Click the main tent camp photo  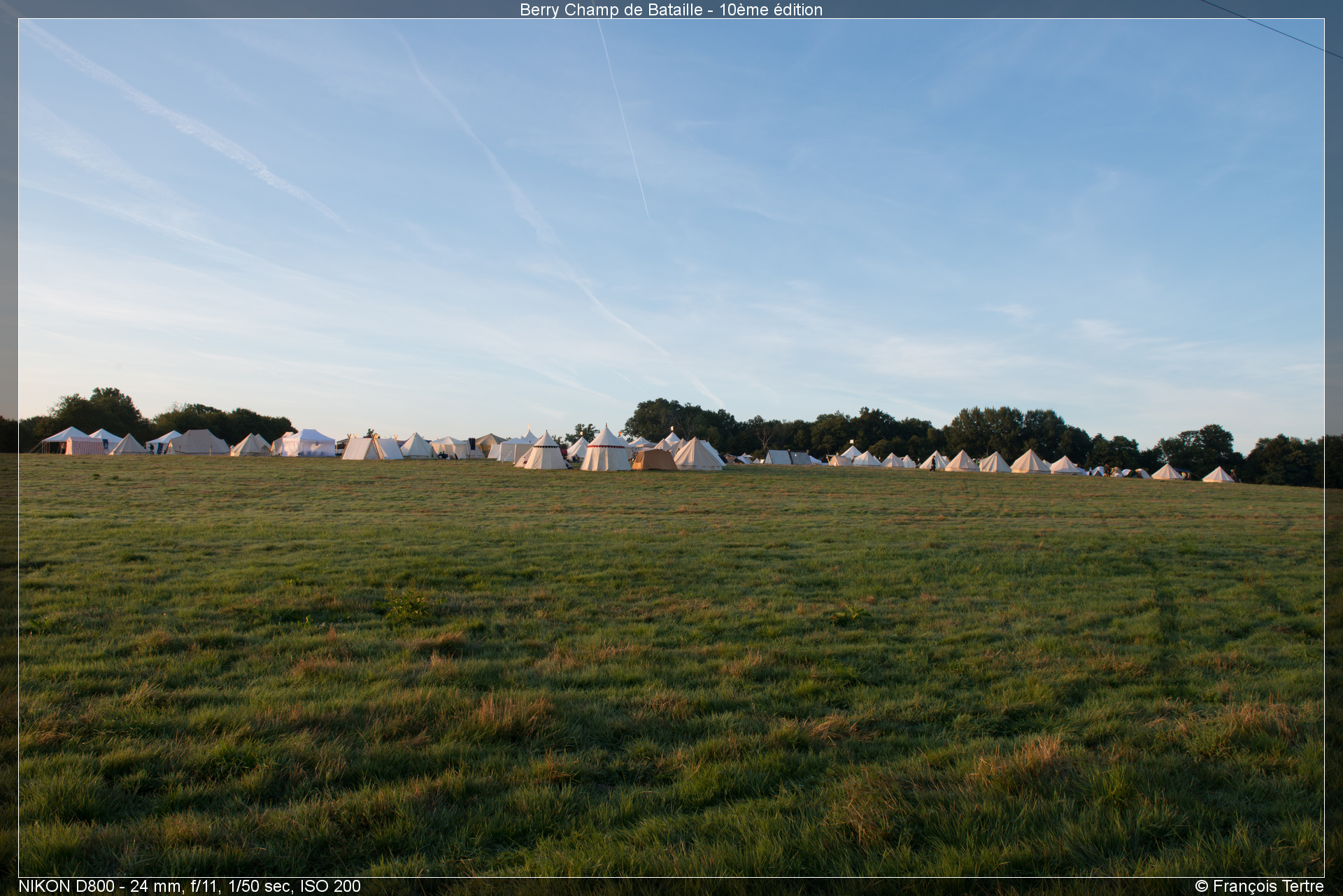coord(671,448)
